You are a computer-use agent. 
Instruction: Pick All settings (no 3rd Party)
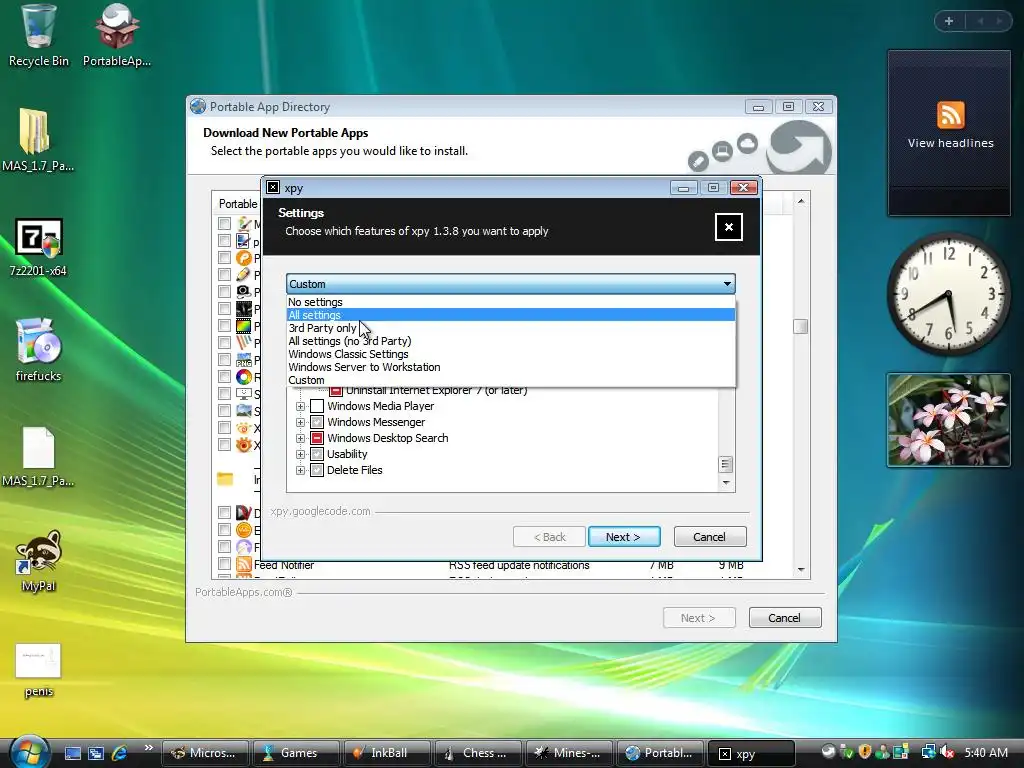point(511,341)
